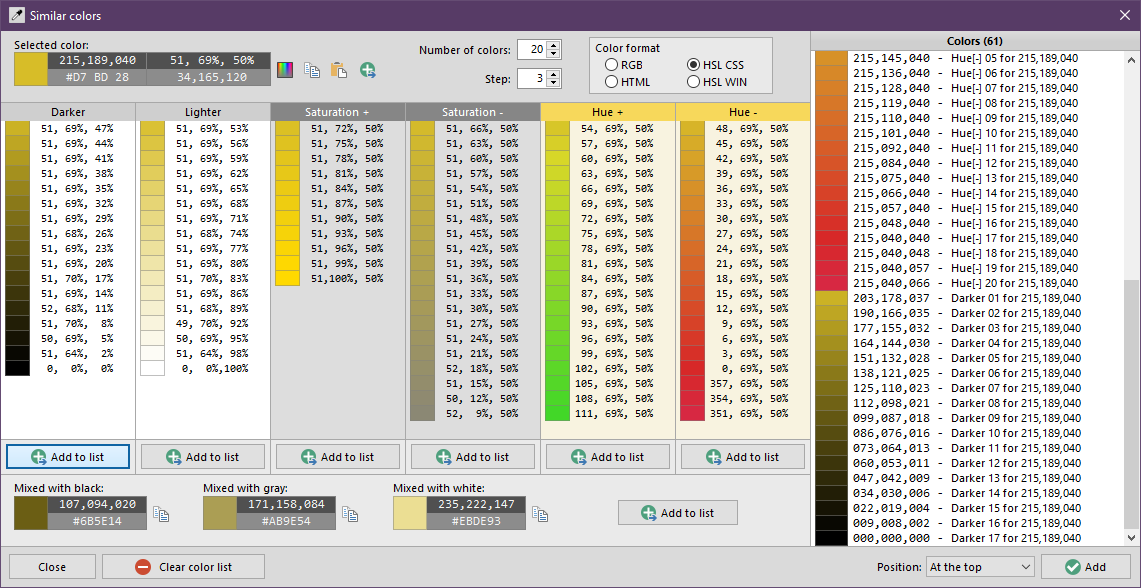
Task: Select the Saturation + column header
Action: coord(337,112)
